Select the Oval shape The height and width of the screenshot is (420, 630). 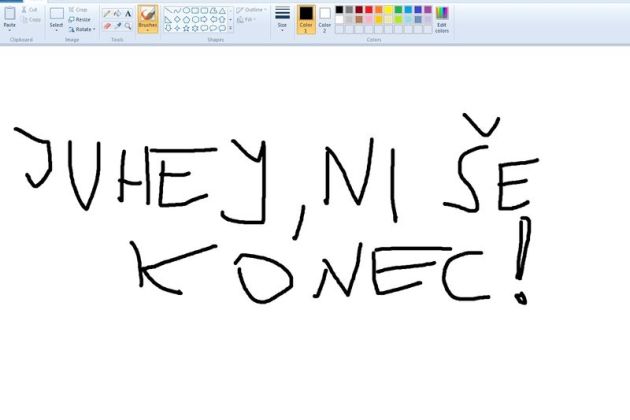[x=186, y=10]
